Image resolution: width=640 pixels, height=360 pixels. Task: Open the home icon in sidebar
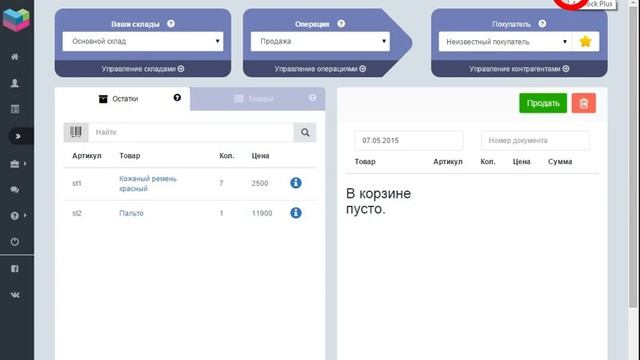[15, 57]
